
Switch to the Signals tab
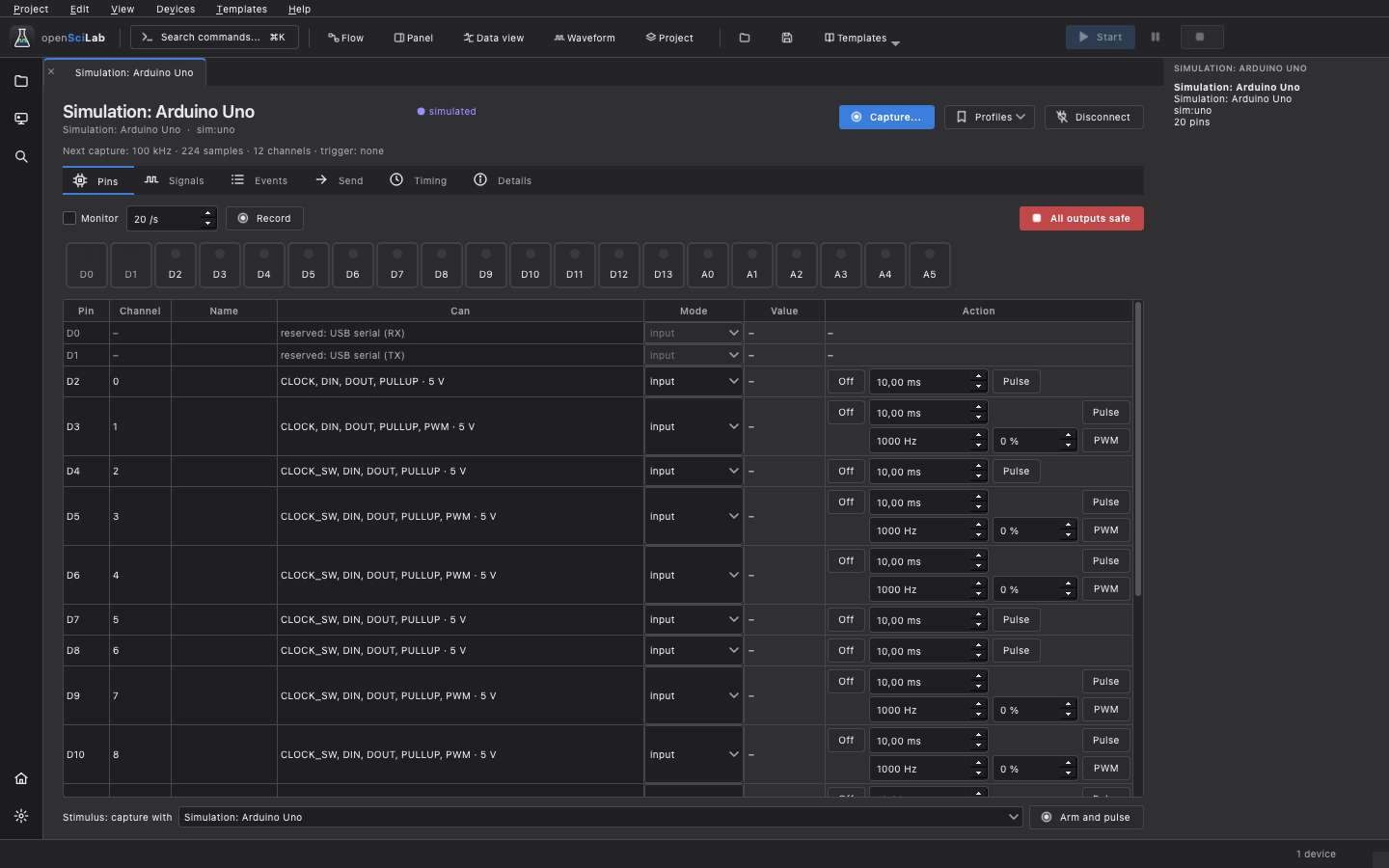[x=175, y=180]
